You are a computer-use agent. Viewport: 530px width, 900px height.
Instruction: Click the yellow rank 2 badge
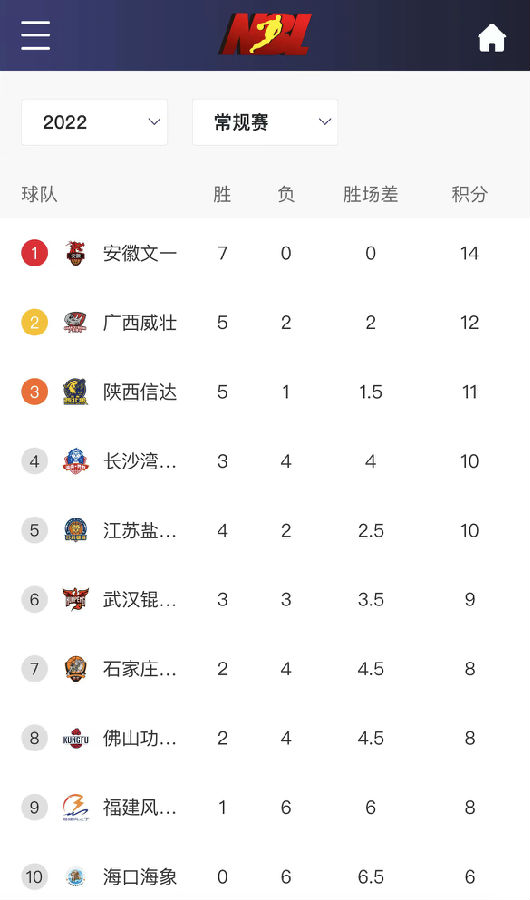(34, 323)
